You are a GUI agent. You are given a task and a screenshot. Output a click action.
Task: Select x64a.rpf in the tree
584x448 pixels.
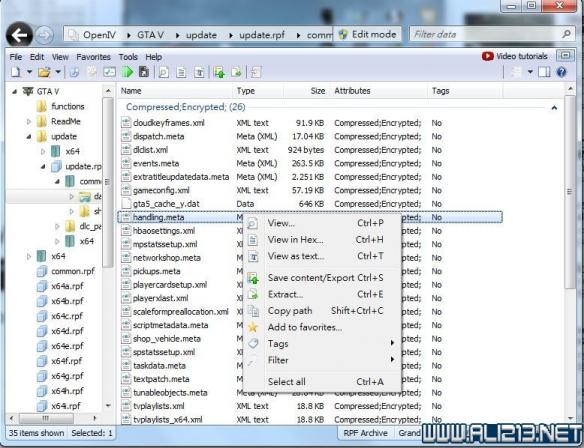67,286
